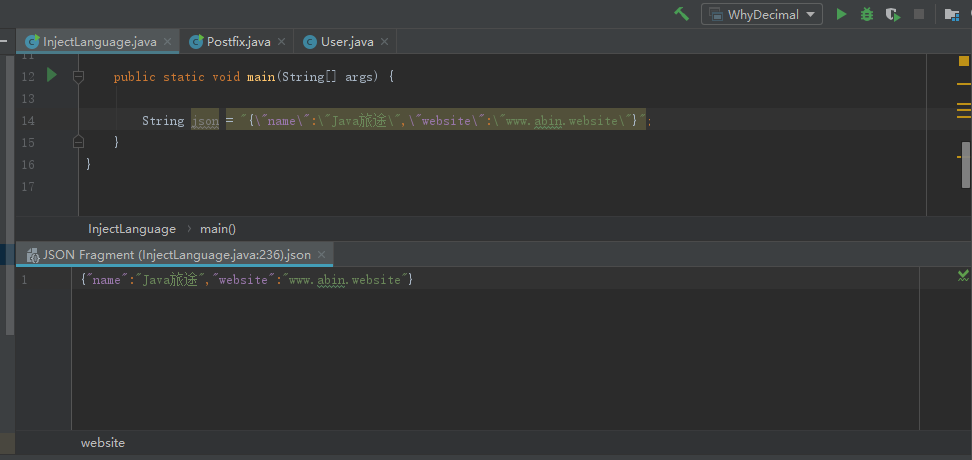972x460 pixels.
Task: Click green inspection checkmark in JSON fragment
Action: pyautogui.click(x=963, y=275)
